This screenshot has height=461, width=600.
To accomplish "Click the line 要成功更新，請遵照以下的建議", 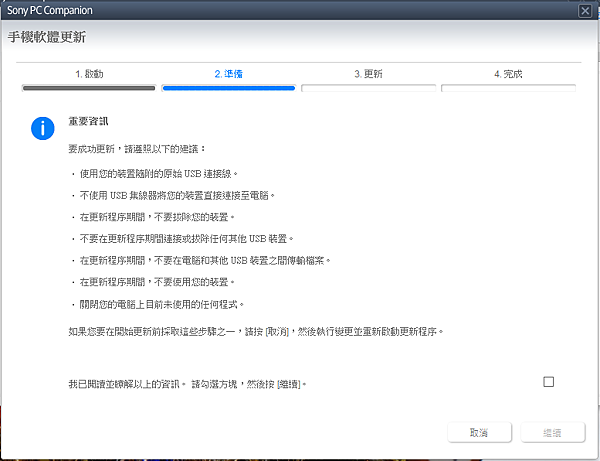I will (x=137, y=149).
